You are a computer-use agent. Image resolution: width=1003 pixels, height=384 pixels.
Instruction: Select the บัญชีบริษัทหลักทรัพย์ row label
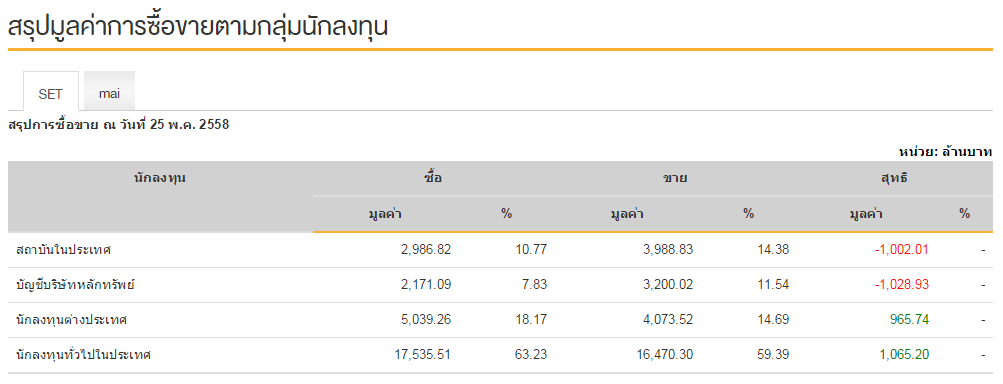pos(75,285)
